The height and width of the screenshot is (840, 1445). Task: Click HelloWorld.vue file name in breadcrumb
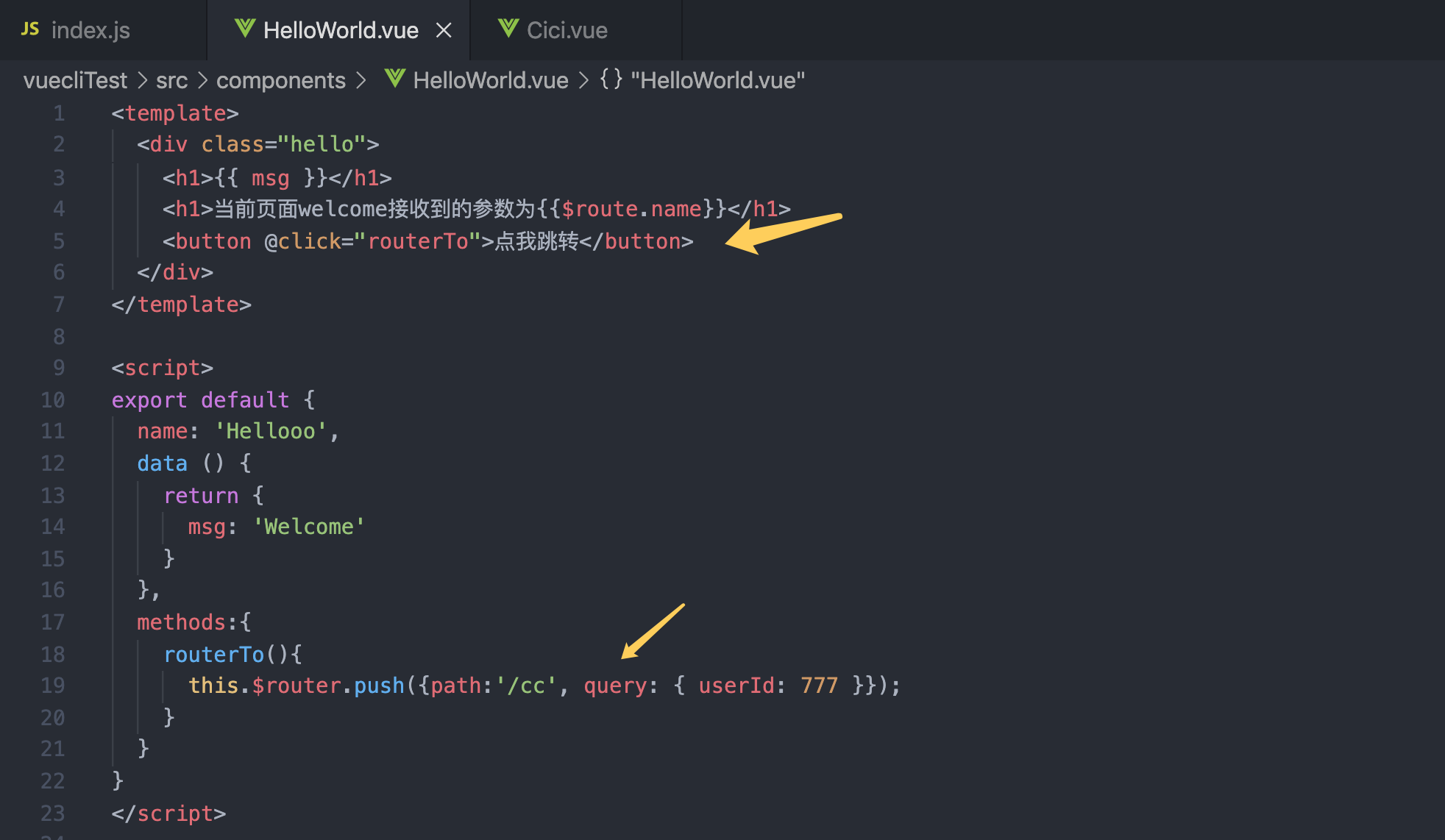tap(490, 80)
